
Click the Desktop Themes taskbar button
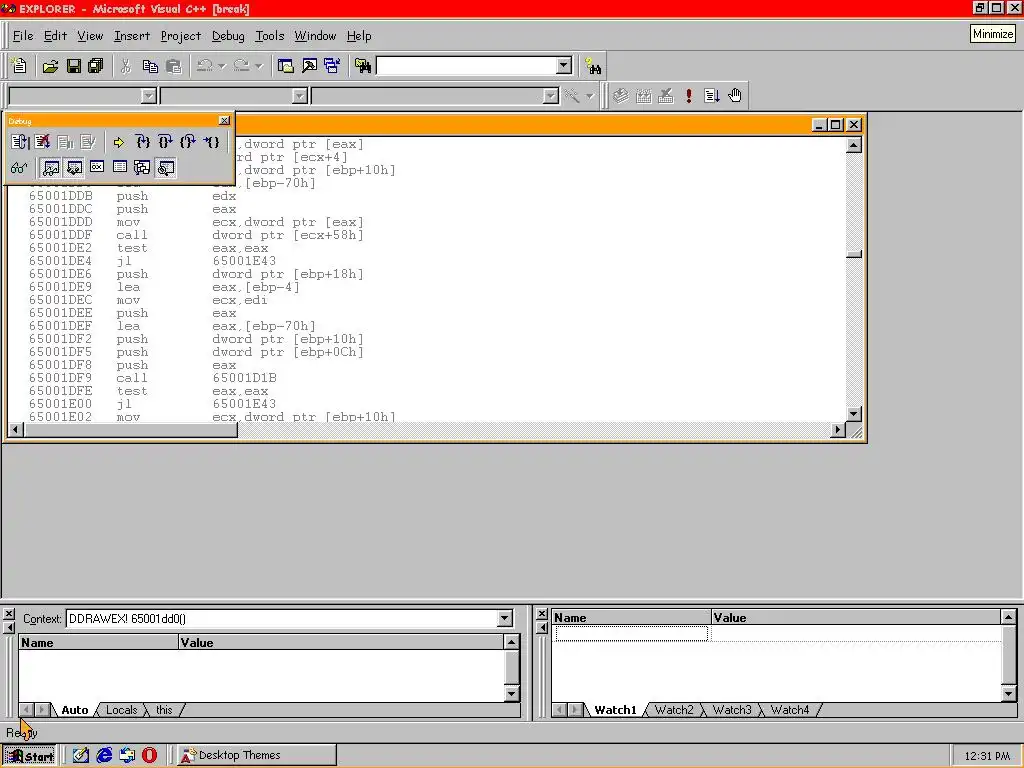(x=257, y=756)
